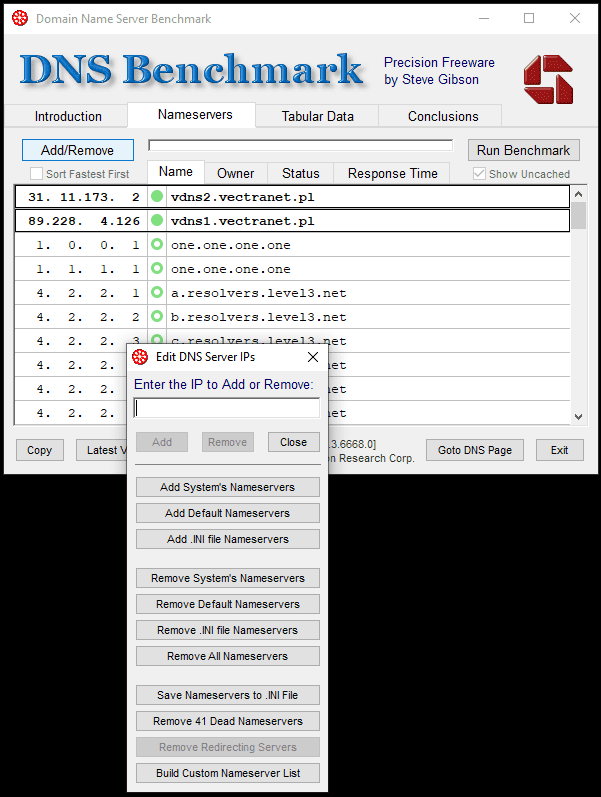This screenshot has height=797, width=601.
Task: Start the test with Run Benchmark
Action: pyautogui.click(x=523, y=150)
